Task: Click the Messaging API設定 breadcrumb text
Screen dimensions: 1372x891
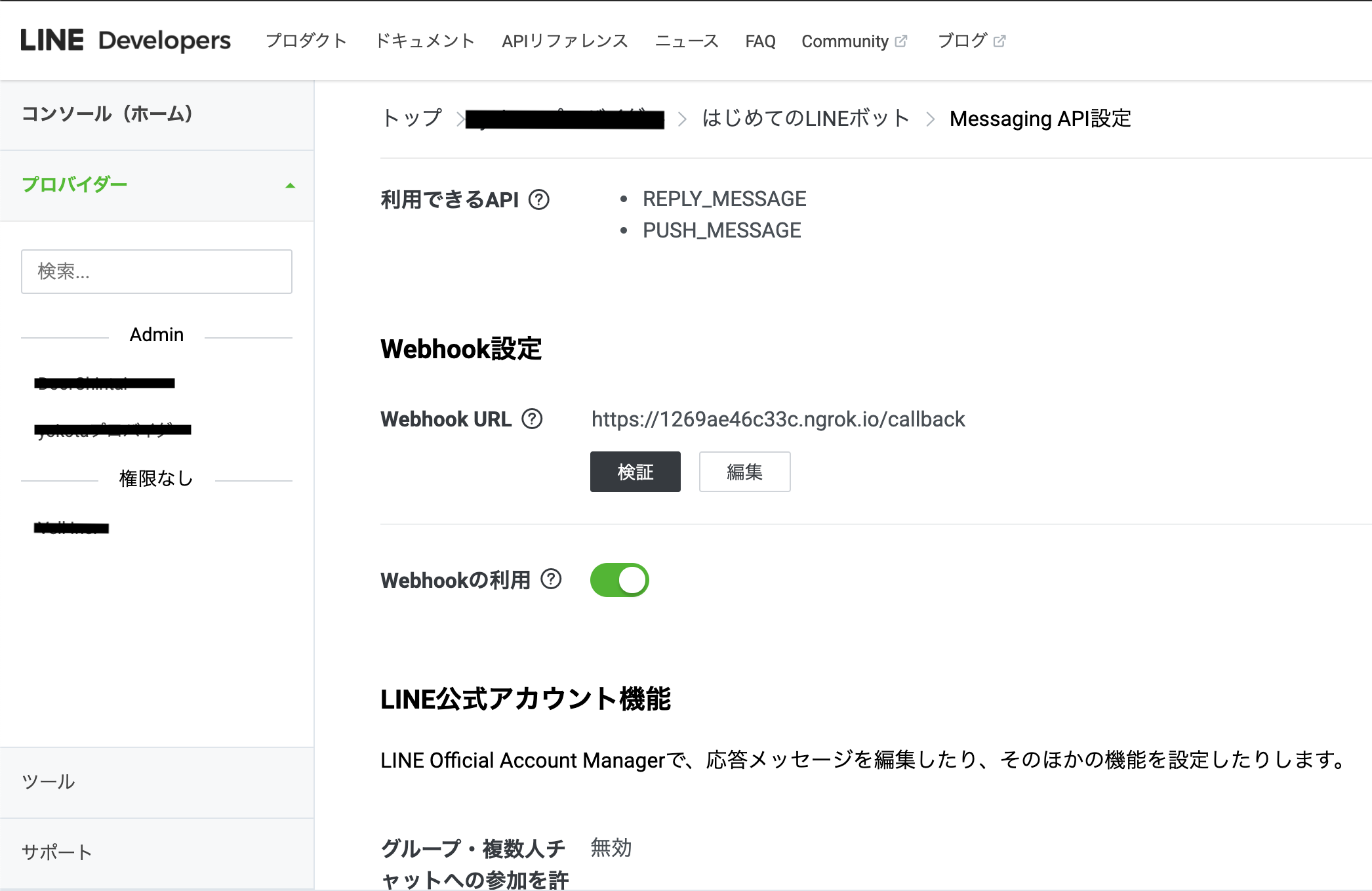Action: coord(1040,118)
